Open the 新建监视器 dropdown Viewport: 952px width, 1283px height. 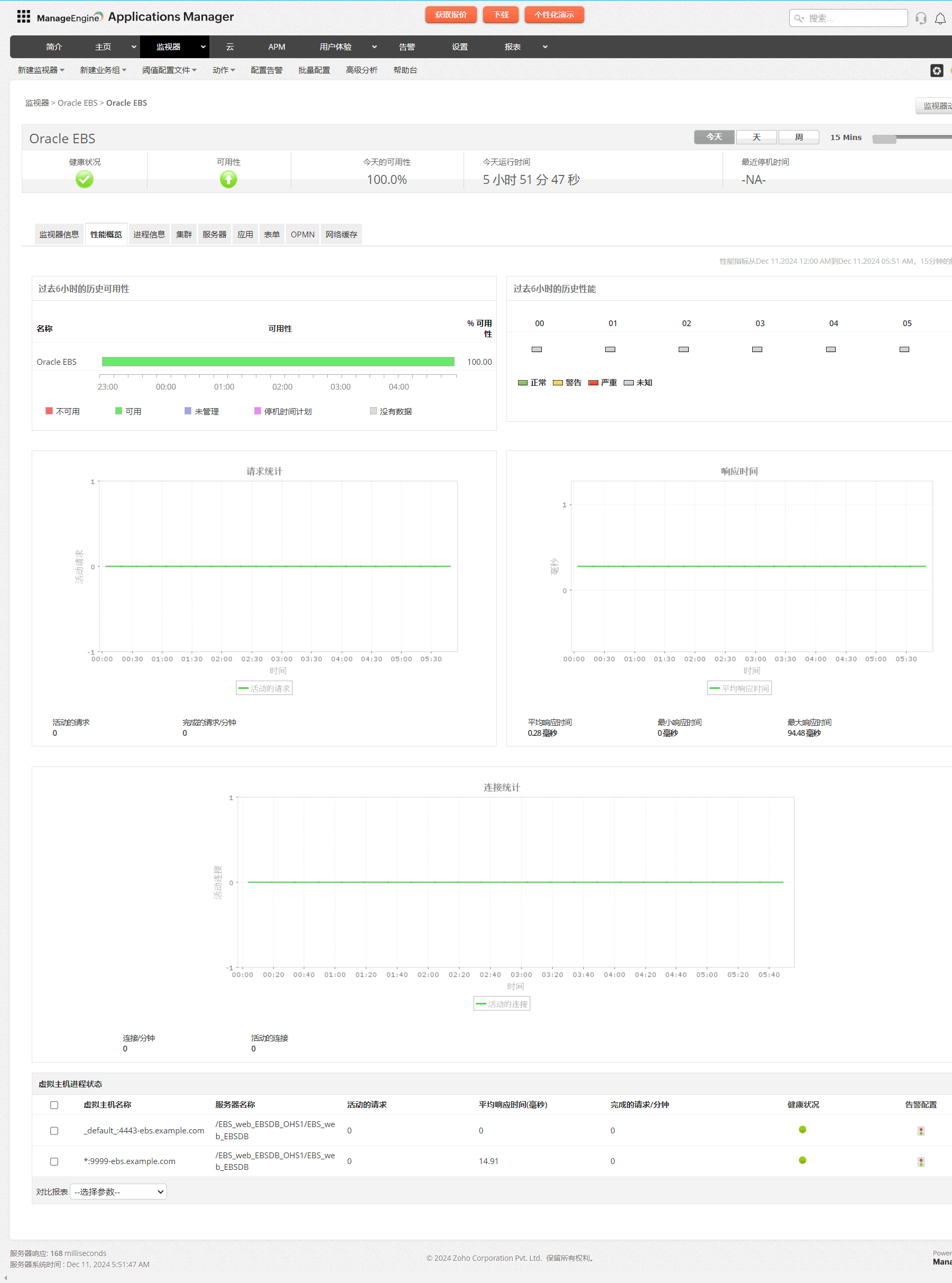41,70
